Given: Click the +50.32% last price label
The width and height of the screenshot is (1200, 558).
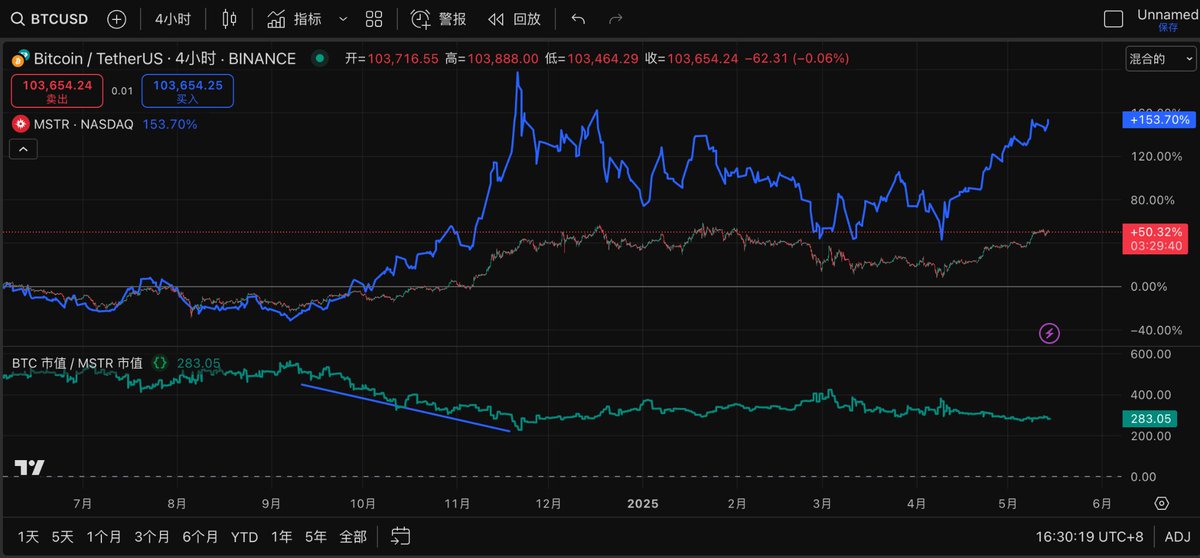Looking at the screenshot, I should point(1158,232).
